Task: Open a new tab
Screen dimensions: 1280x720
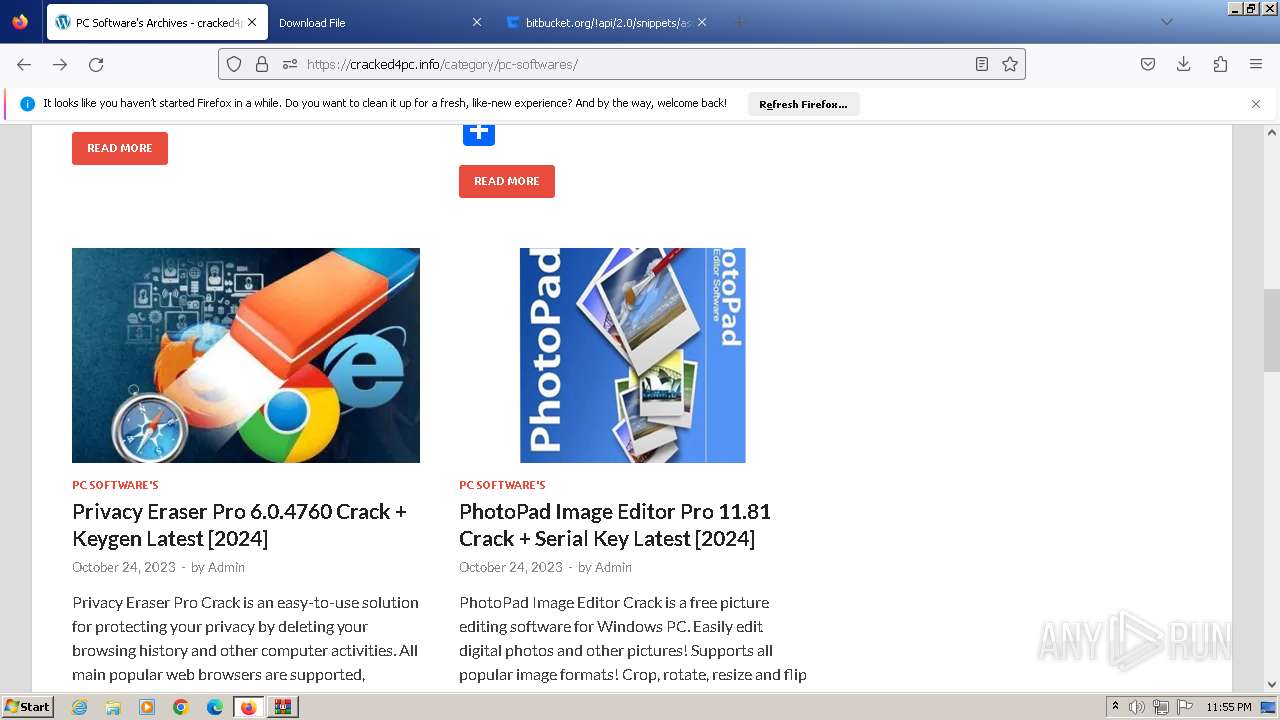Action: [739, 22]
